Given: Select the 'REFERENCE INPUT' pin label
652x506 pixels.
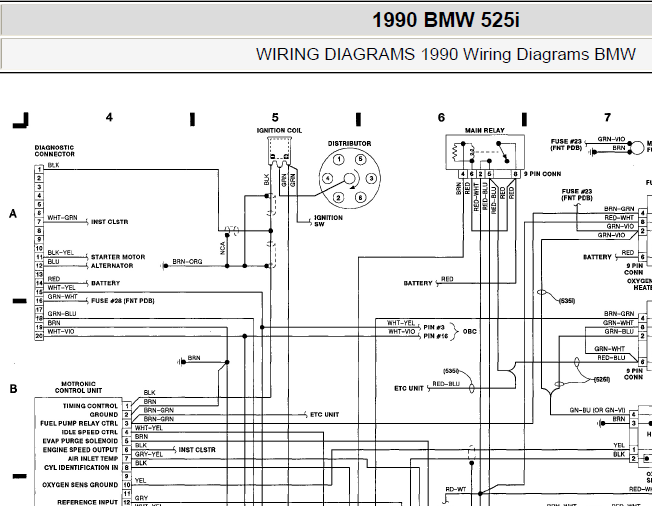Looking at the screenshot, I should (x=87, y=502).
